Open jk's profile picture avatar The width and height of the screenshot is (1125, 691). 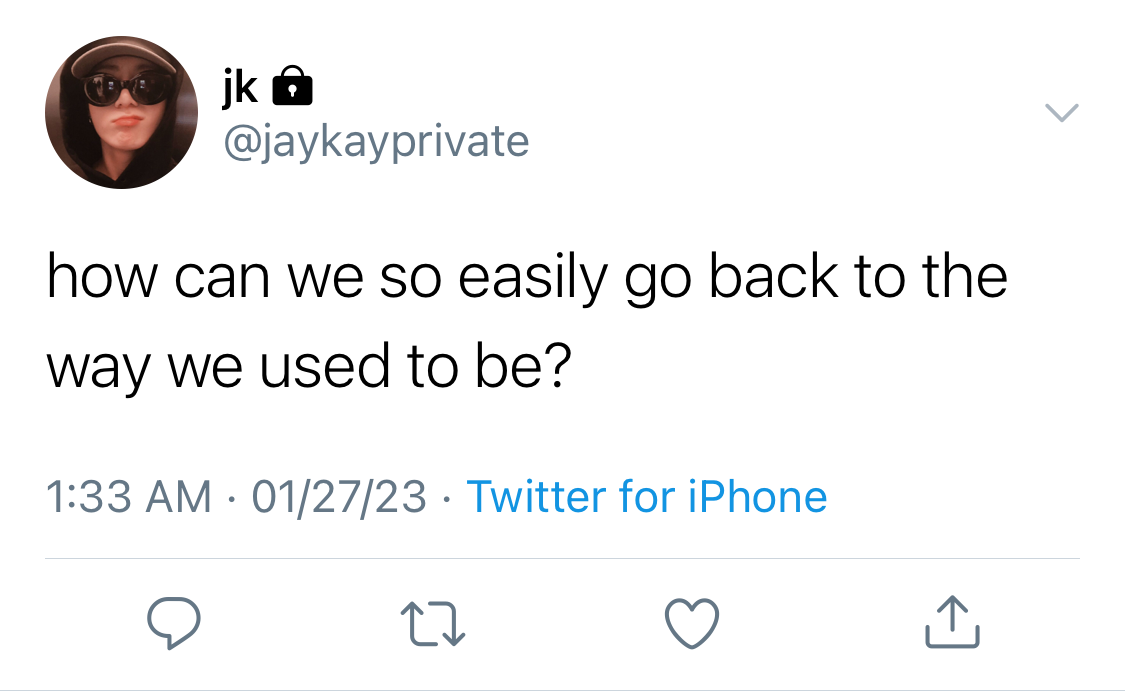click(121, 113)
